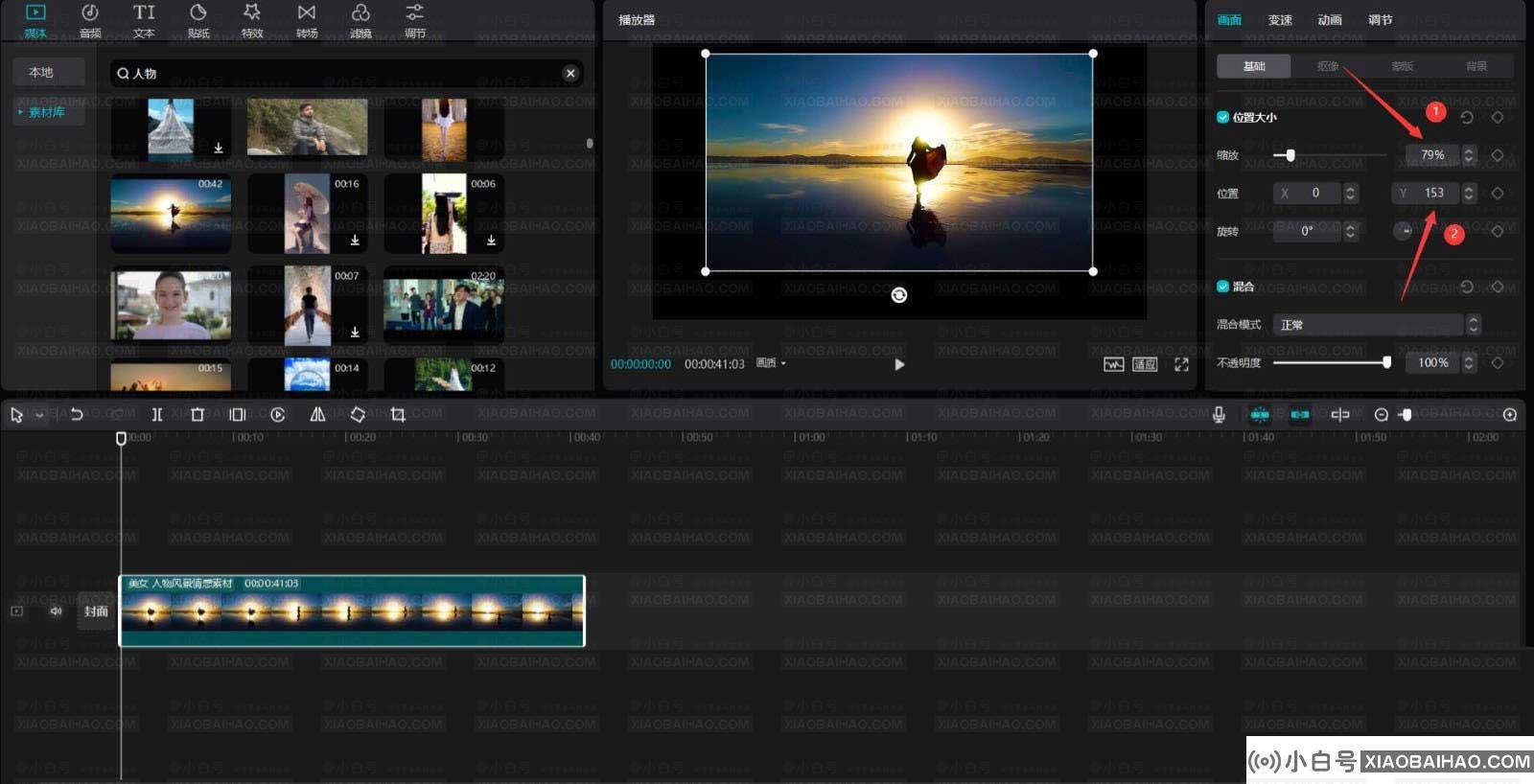Clear the 人物 search field
This screenshot has width=1534, height=784.
[x=570, y=73]
